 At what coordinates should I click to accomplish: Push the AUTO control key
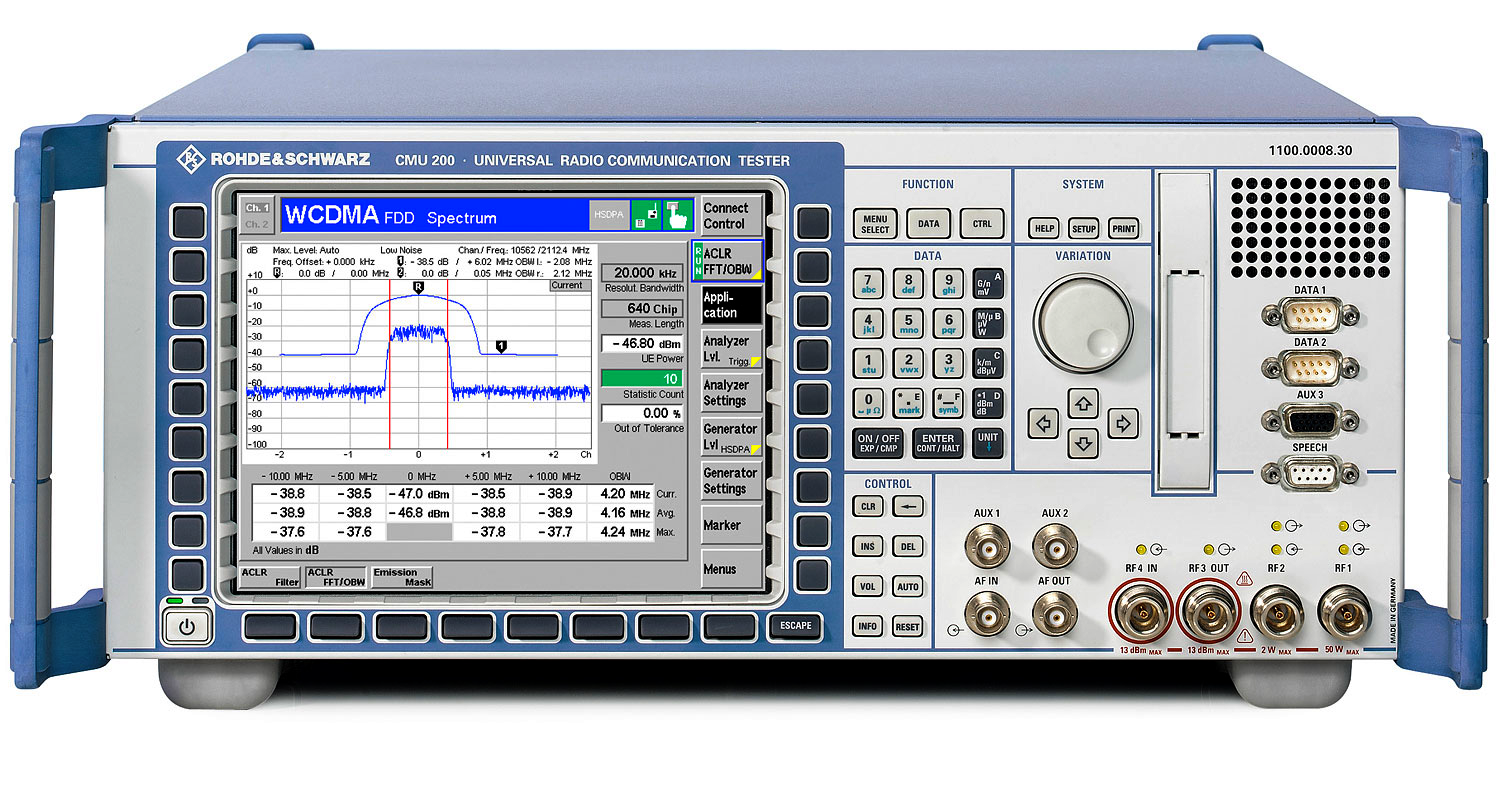click(907, 587)
